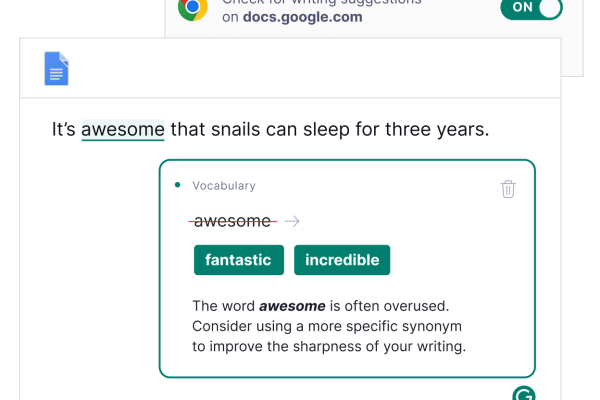Click the arrow beside crossed-out awesome

coord(293,221)
